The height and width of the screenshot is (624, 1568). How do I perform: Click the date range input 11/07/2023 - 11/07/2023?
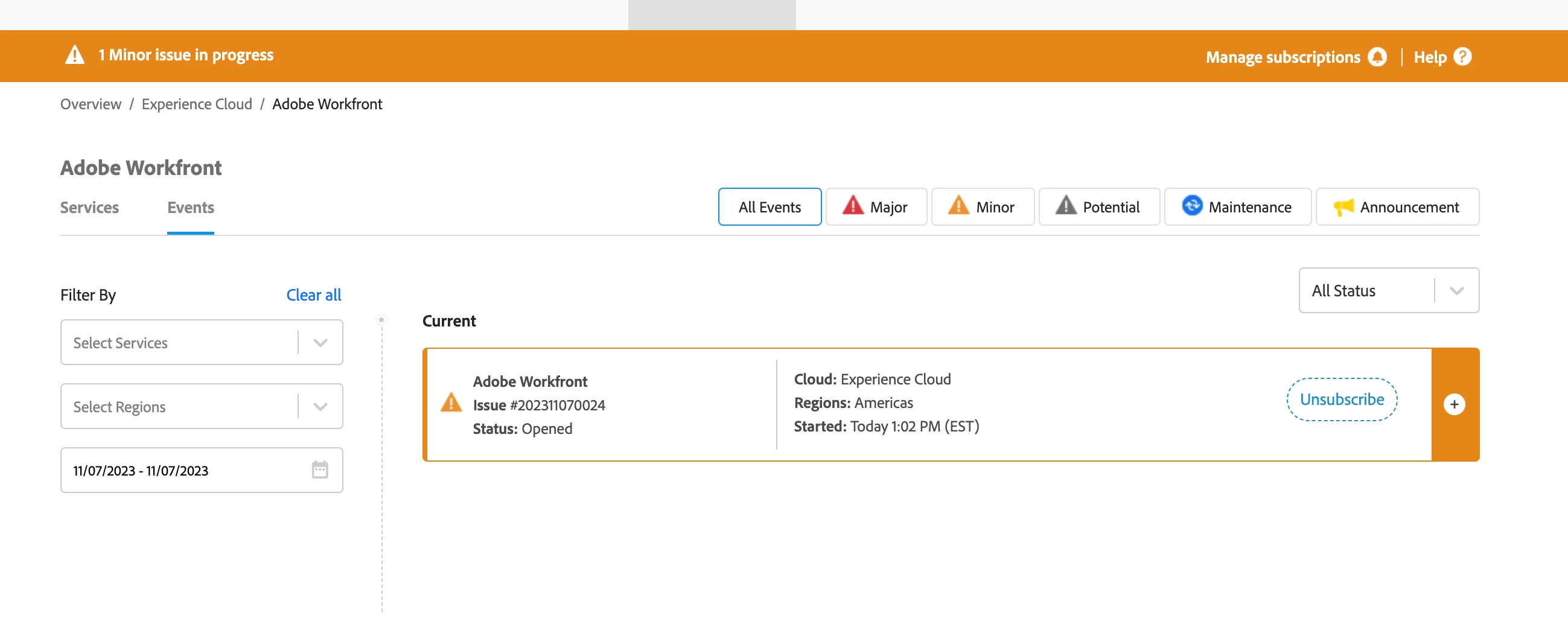[202, 470]
